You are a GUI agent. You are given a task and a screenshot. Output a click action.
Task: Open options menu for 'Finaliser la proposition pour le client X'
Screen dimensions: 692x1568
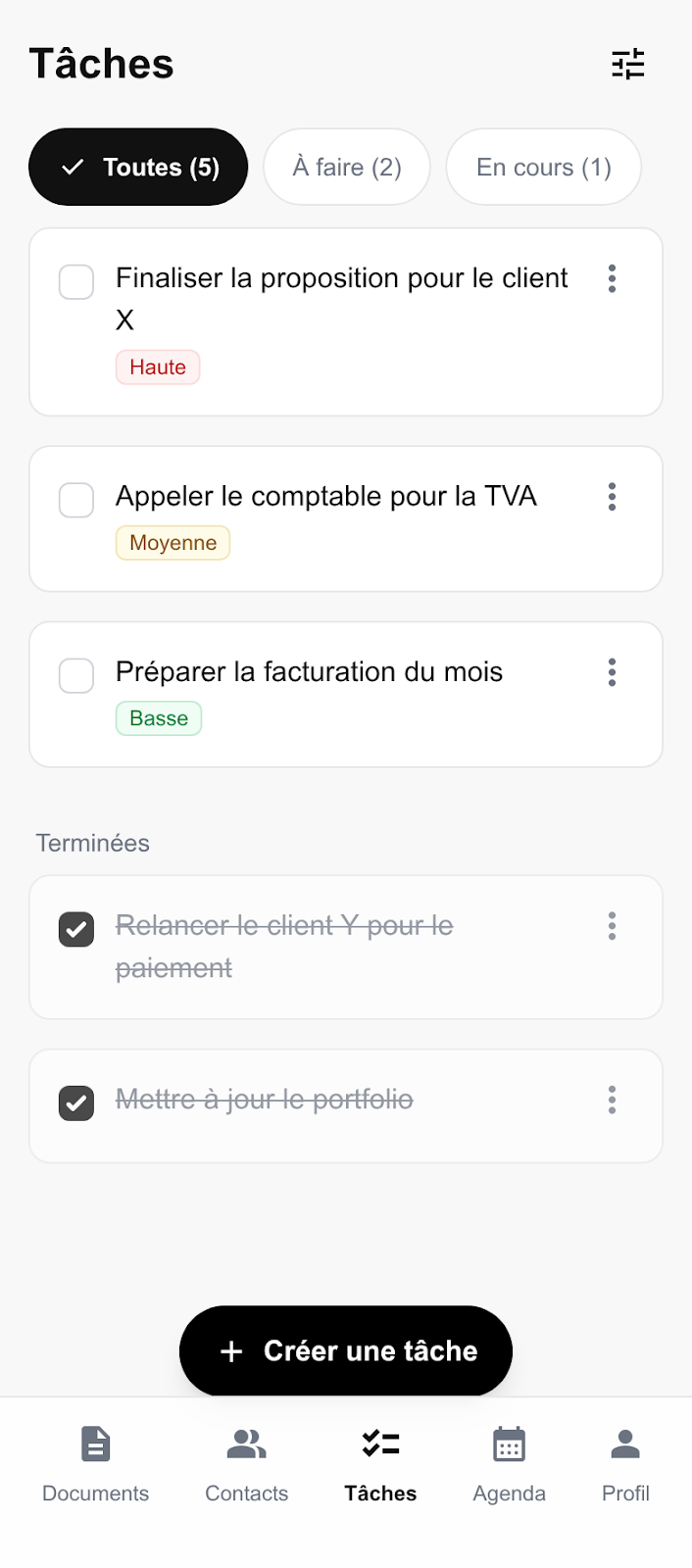tap(612, 279)
